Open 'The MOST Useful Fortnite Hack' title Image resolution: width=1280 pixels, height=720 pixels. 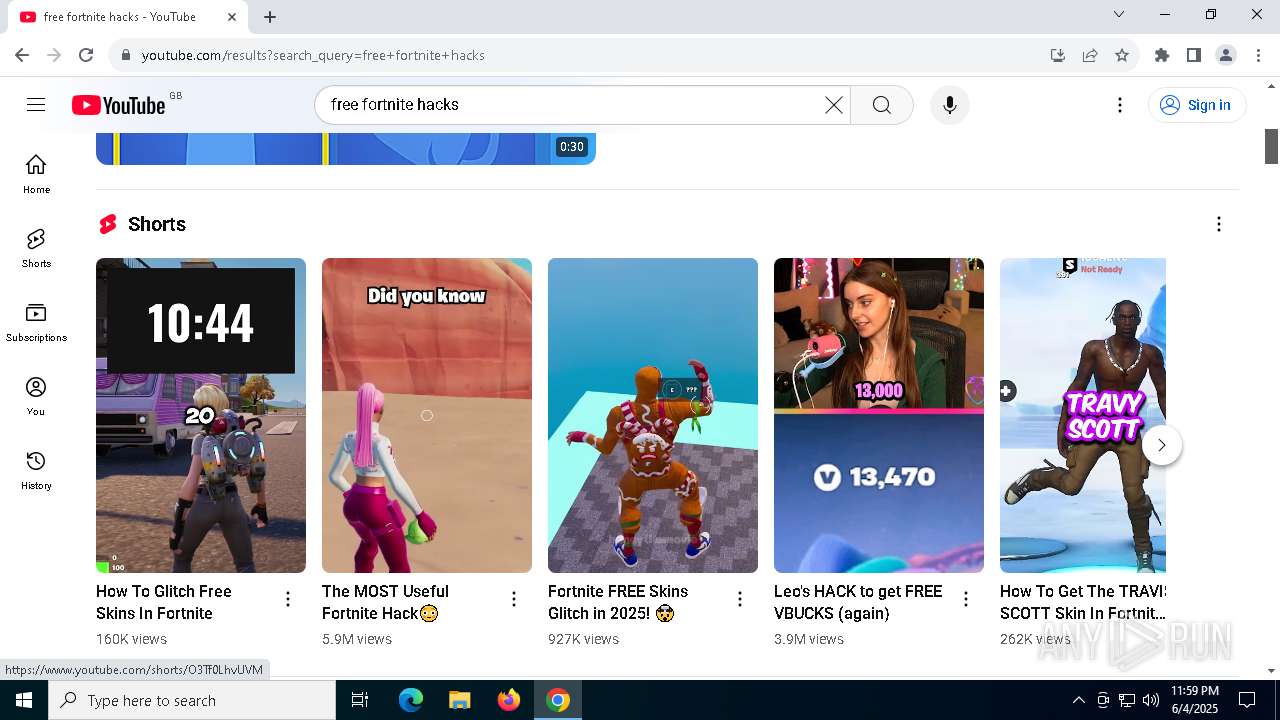point(385,602)
